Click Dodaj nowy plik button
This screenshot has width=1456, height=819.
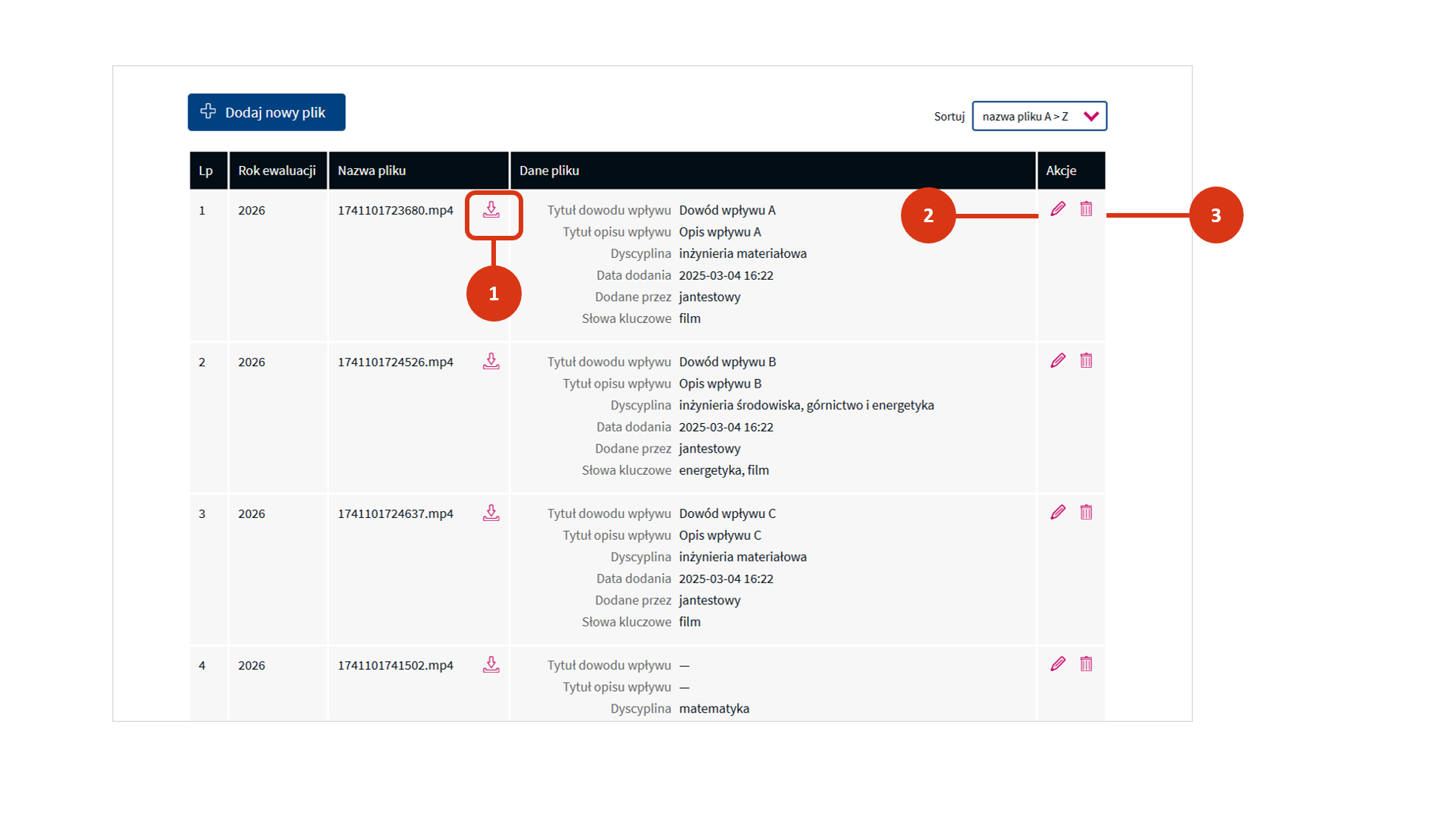[275, 112]
